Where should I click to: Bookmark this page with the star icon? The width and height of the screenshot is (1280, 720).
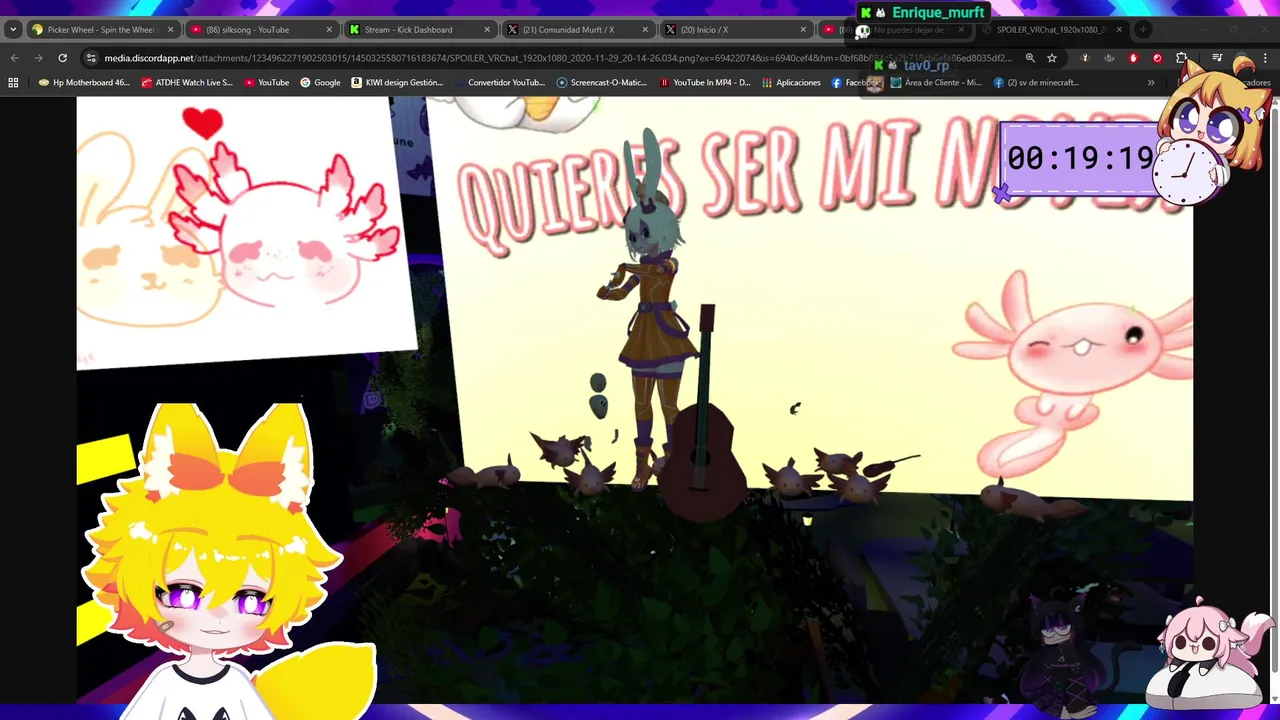[x=1052, y=58]
